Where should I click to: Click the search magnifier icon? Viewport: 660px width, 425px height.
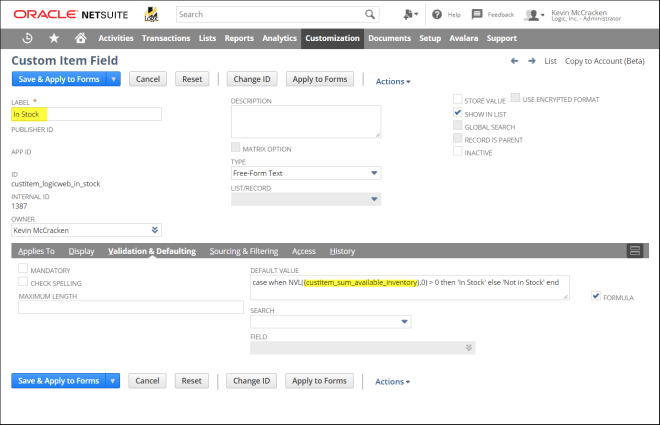coord(370,14)
